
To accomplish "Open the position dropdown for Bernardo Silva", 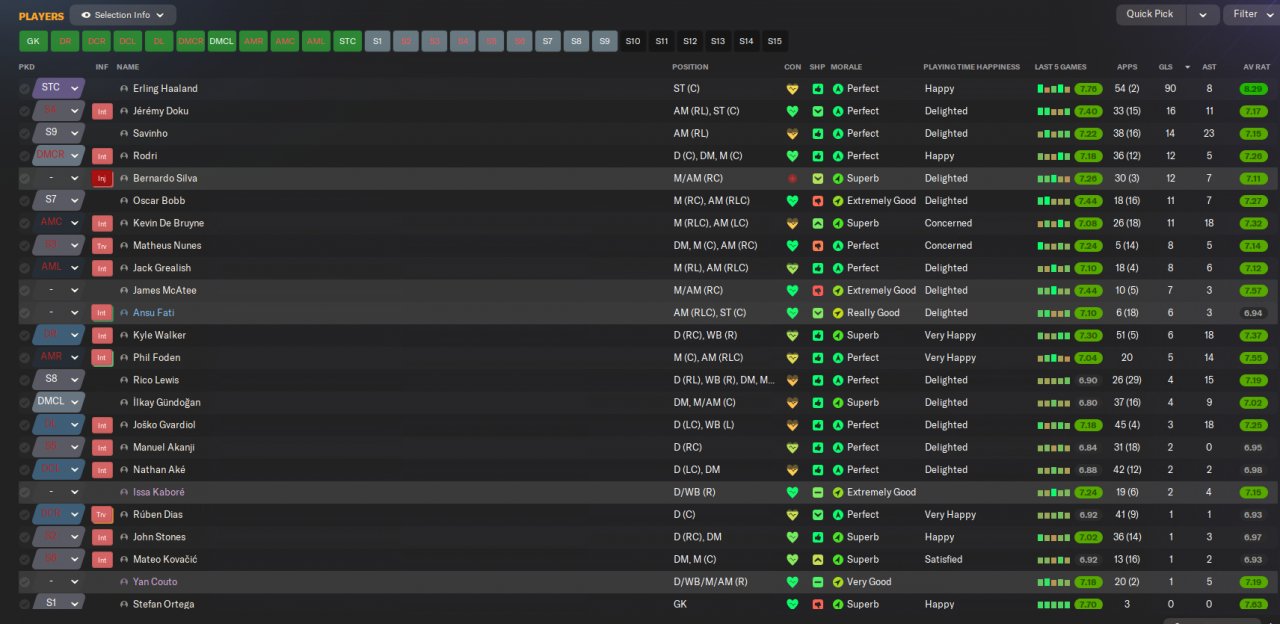I will click(58, 178).
